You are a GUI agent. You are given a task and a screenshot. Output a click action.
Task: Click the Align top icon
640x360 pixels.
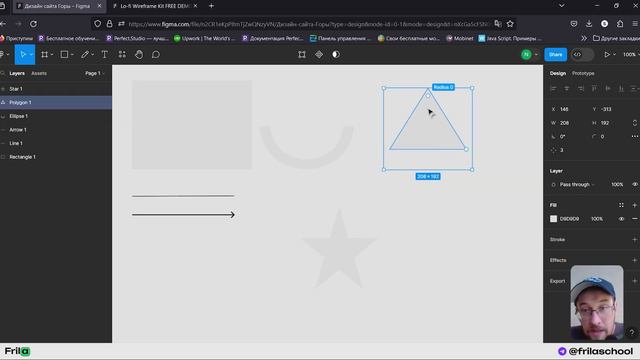[x=594, y=89]
